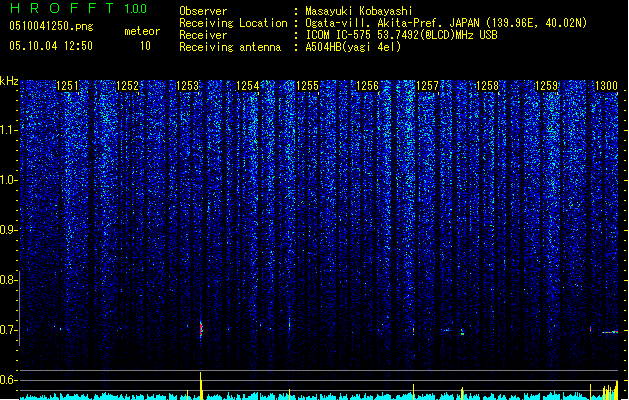Click the 1.0 frequency axis label

pyautogui.click(x=8, y=180)
